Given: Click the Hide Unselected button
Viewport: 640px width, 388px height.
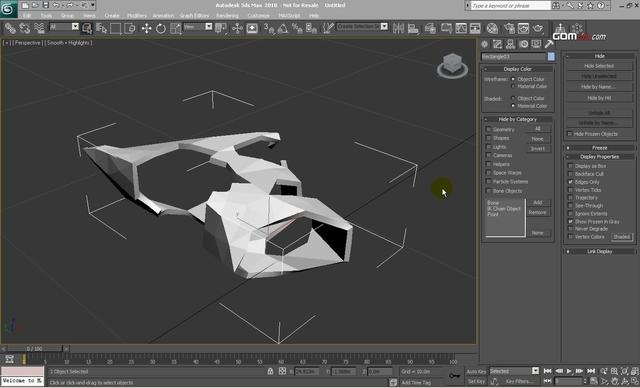Looking at the screenshot, I should (x=599, y=76).
